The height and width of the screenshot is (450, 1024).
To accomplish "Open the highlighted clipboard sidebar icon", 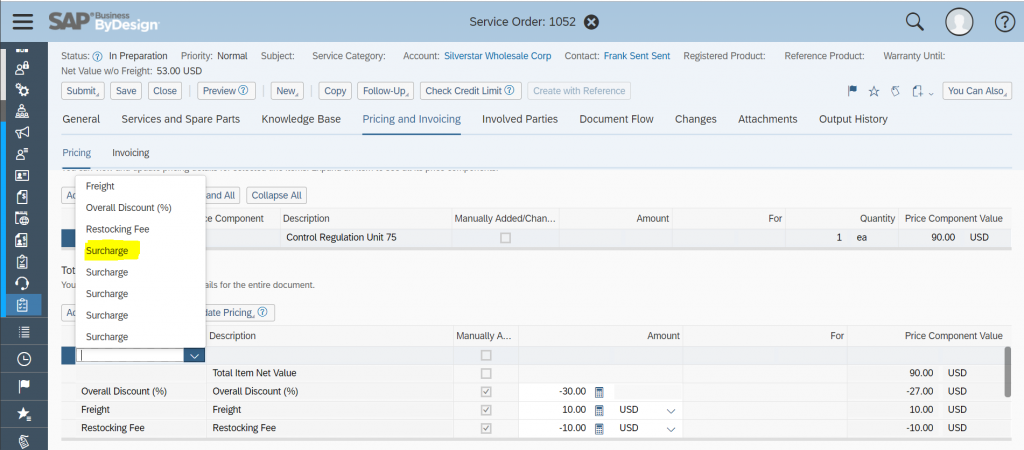I will pyautogui.click(x=22, y=305).
